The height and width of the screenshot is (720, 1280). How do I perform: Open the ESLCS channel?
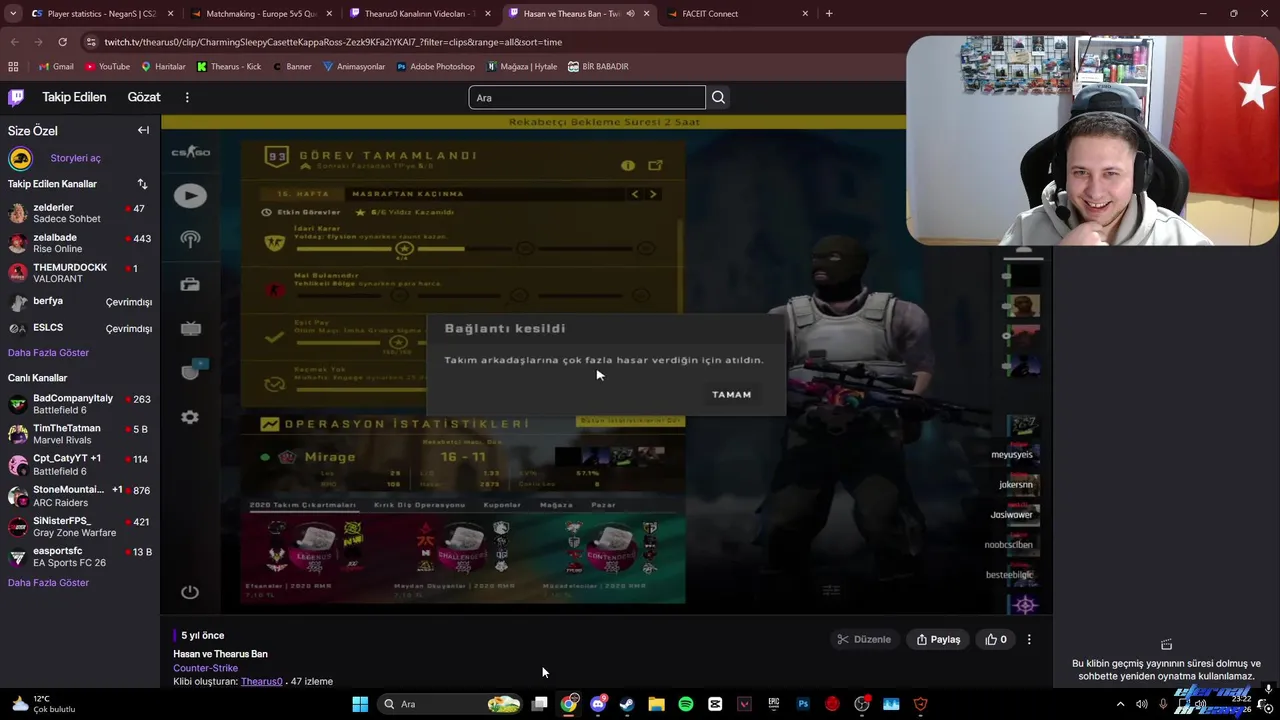(x=80, y=328)
